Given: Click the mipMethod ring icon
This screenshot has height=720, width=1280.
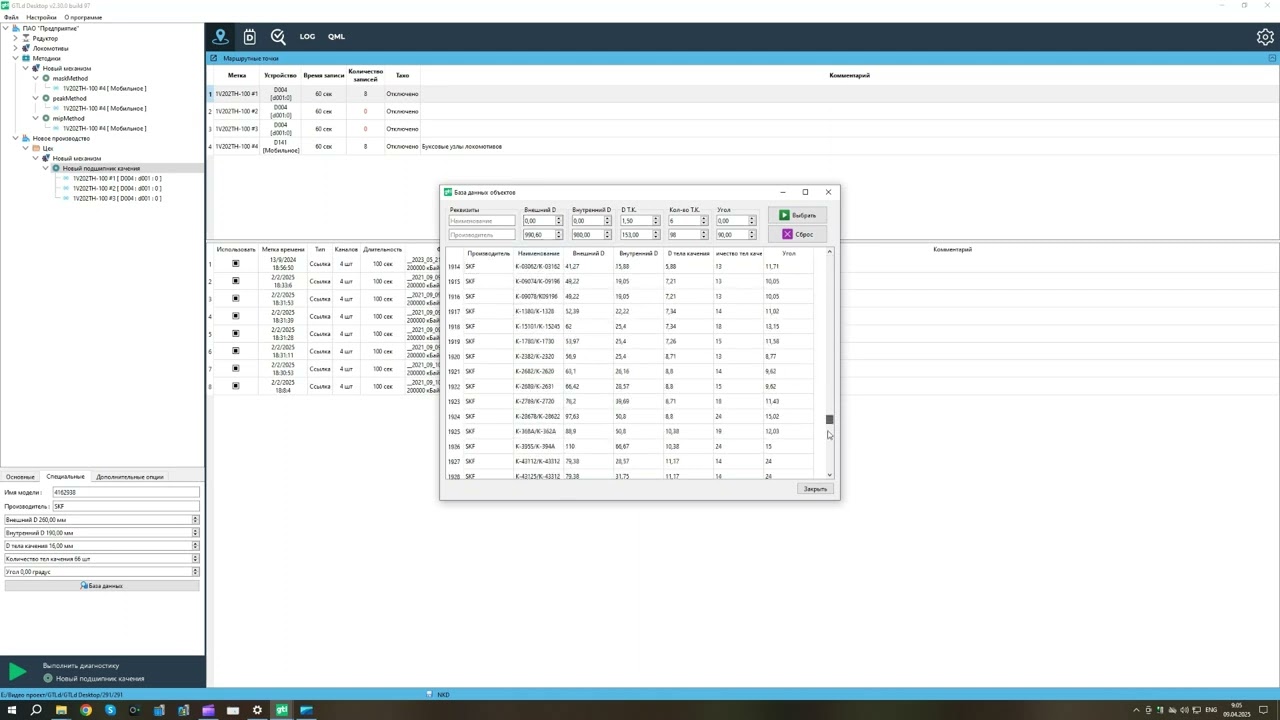Looking at the screenshot, I should tap(47, 118).
